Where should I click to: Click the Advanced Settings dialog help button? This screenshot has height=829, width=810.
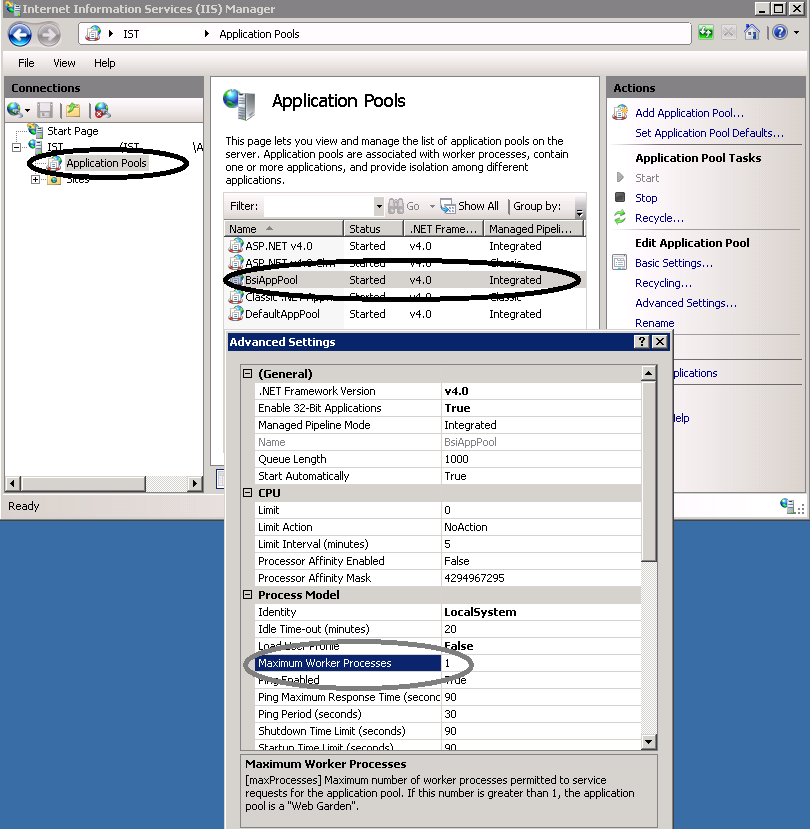pos(641,342)
